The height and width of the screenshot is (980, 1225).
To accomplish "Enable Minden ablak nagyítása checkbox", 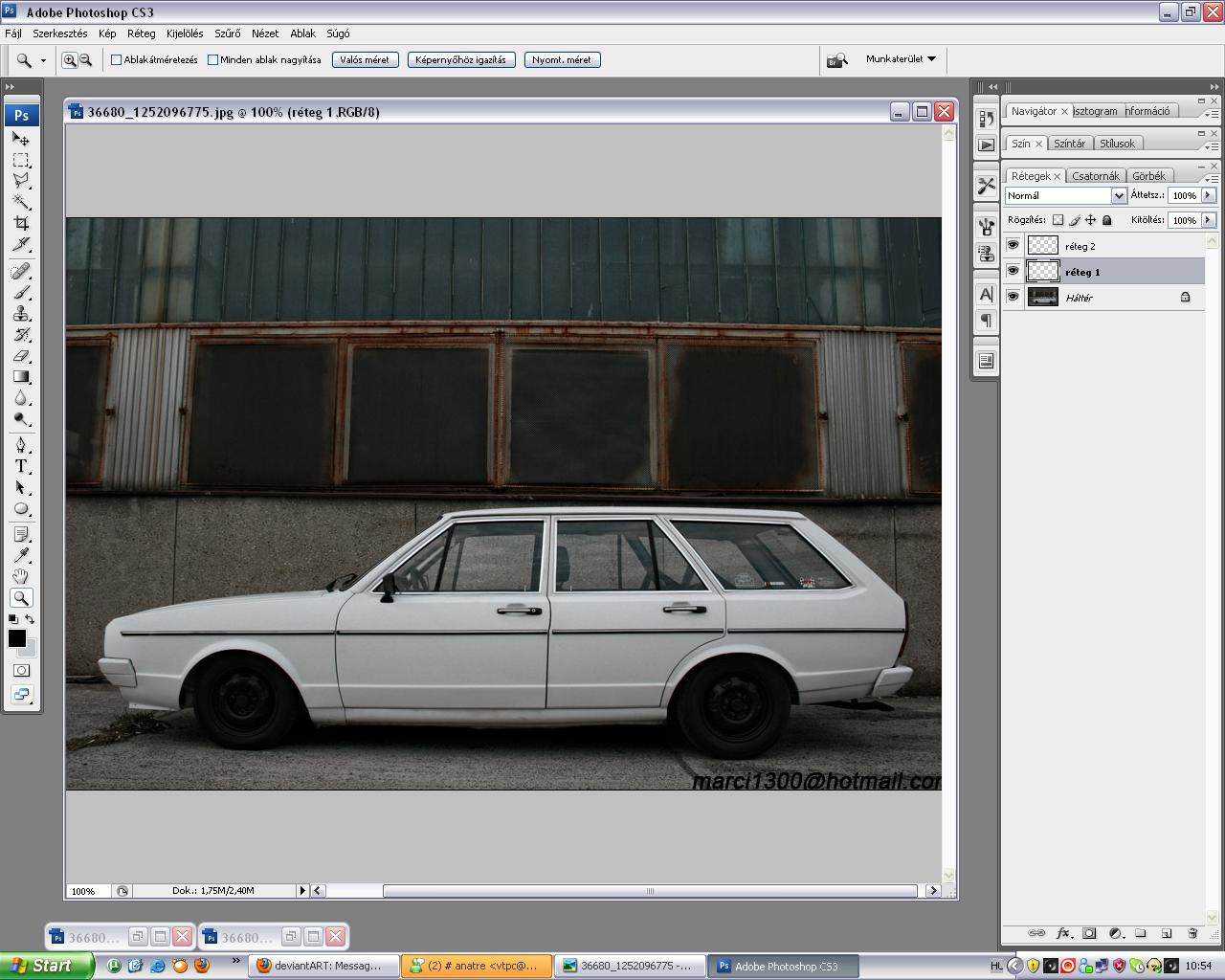I will (x=212, y=60).
